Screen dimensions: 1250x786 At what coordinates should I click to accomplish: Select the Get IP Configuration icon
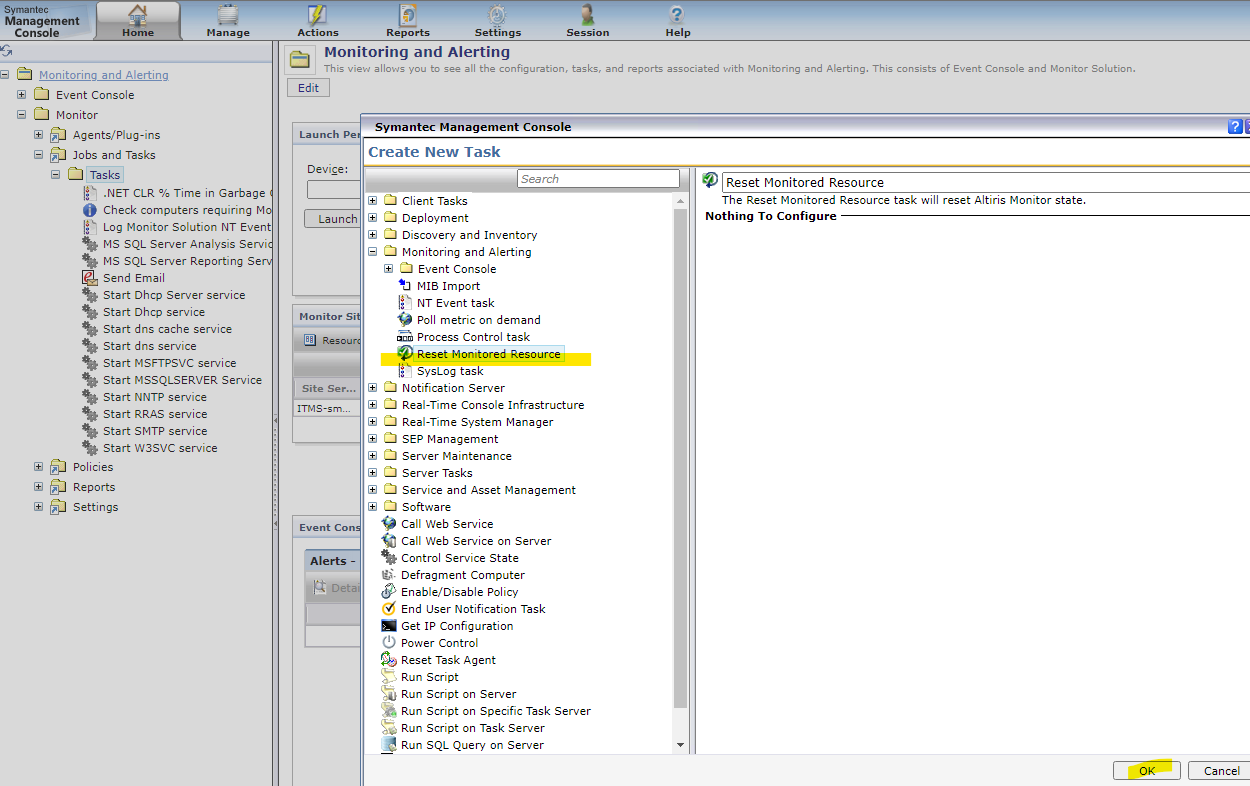[x=389, y=626]
